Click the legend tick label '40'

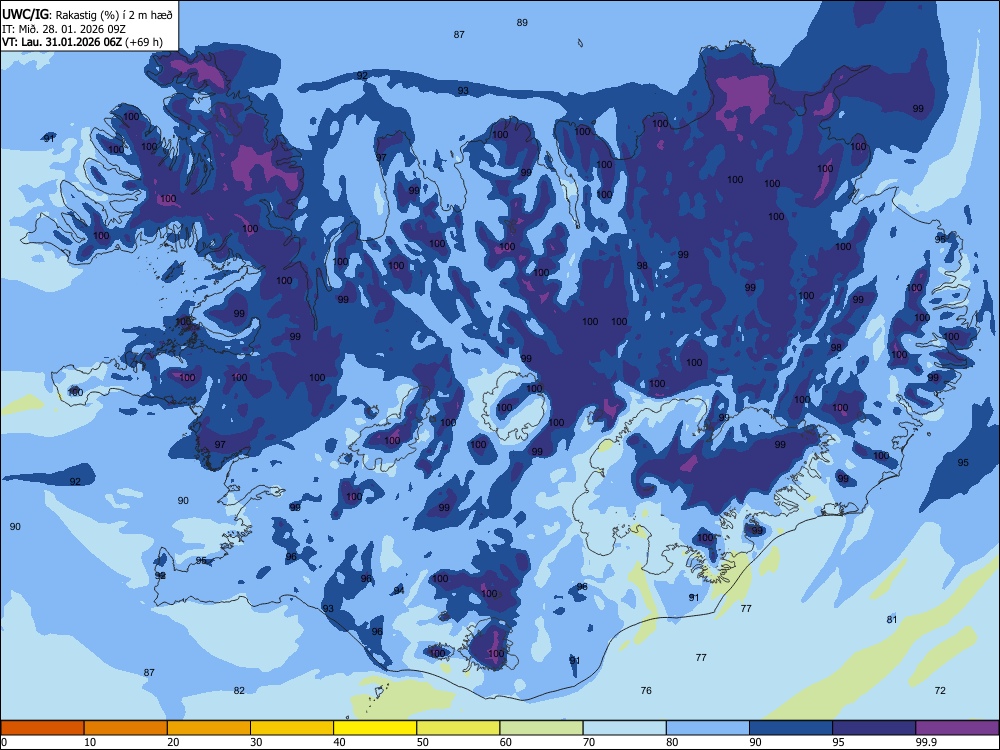(x=339, y=742)
